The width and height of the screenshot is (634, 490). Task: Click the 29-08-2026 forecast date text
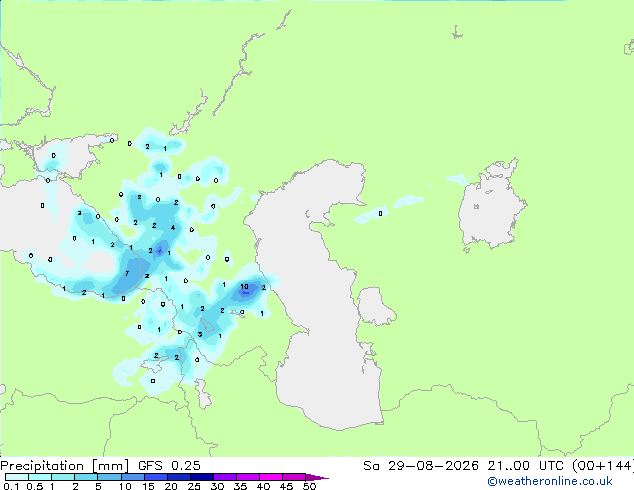pos(433,466)
